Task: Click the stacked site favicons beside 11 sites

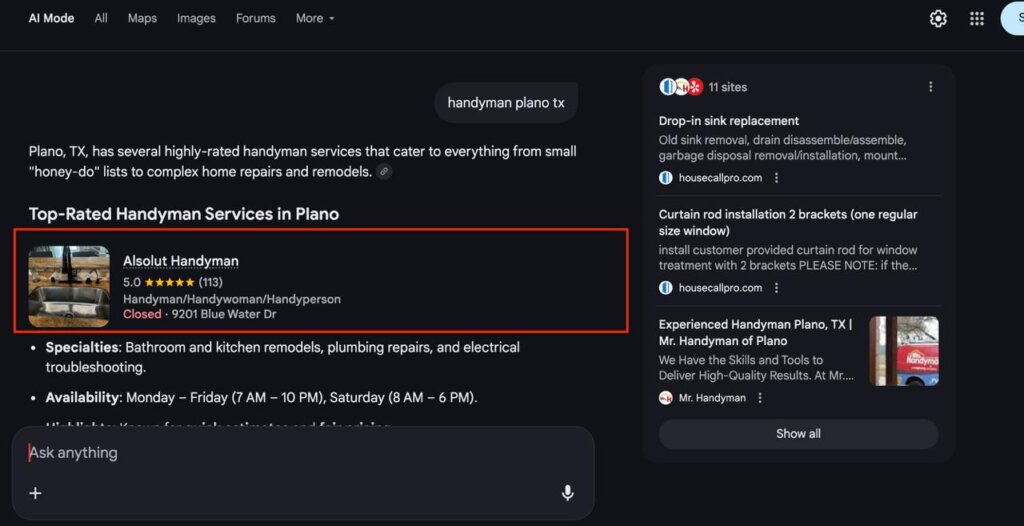Action: [681, 87]
